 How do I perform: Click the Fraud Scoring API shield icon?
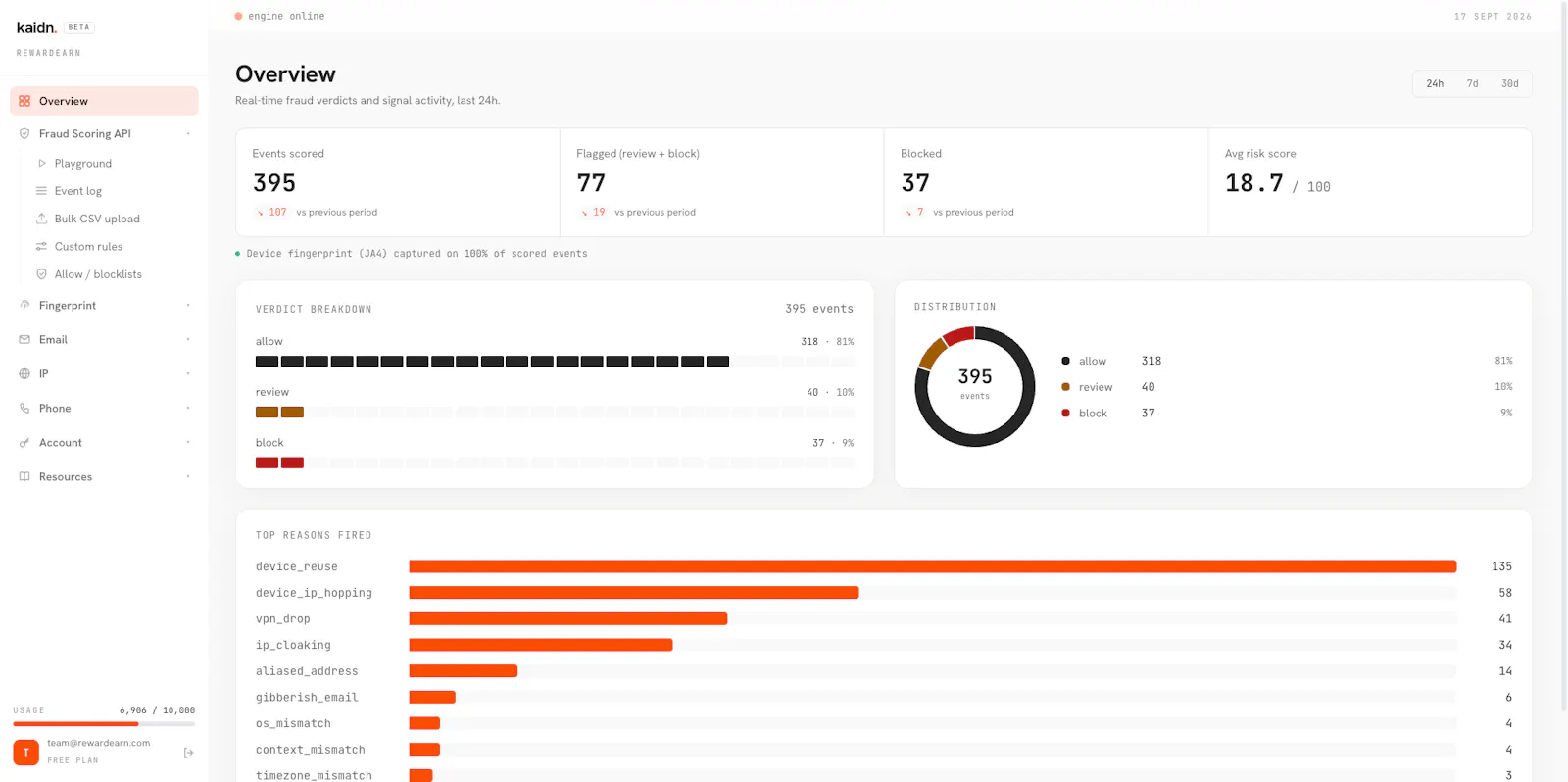pyautogui.click(x=24, y=134)
